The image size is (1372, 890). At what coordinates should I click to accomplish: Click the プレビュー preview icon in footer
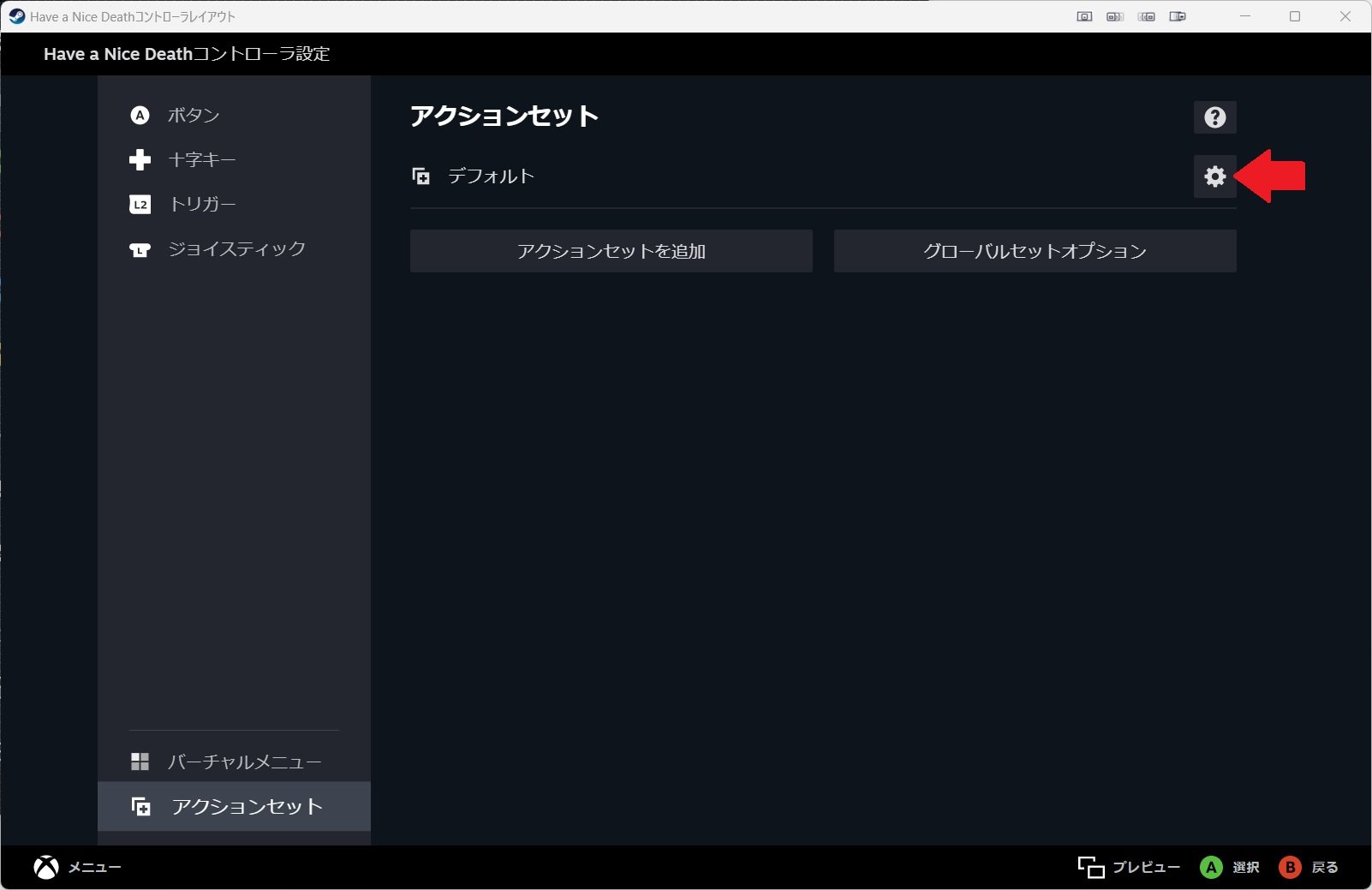pyautogui.click(x=1091, y=867)
